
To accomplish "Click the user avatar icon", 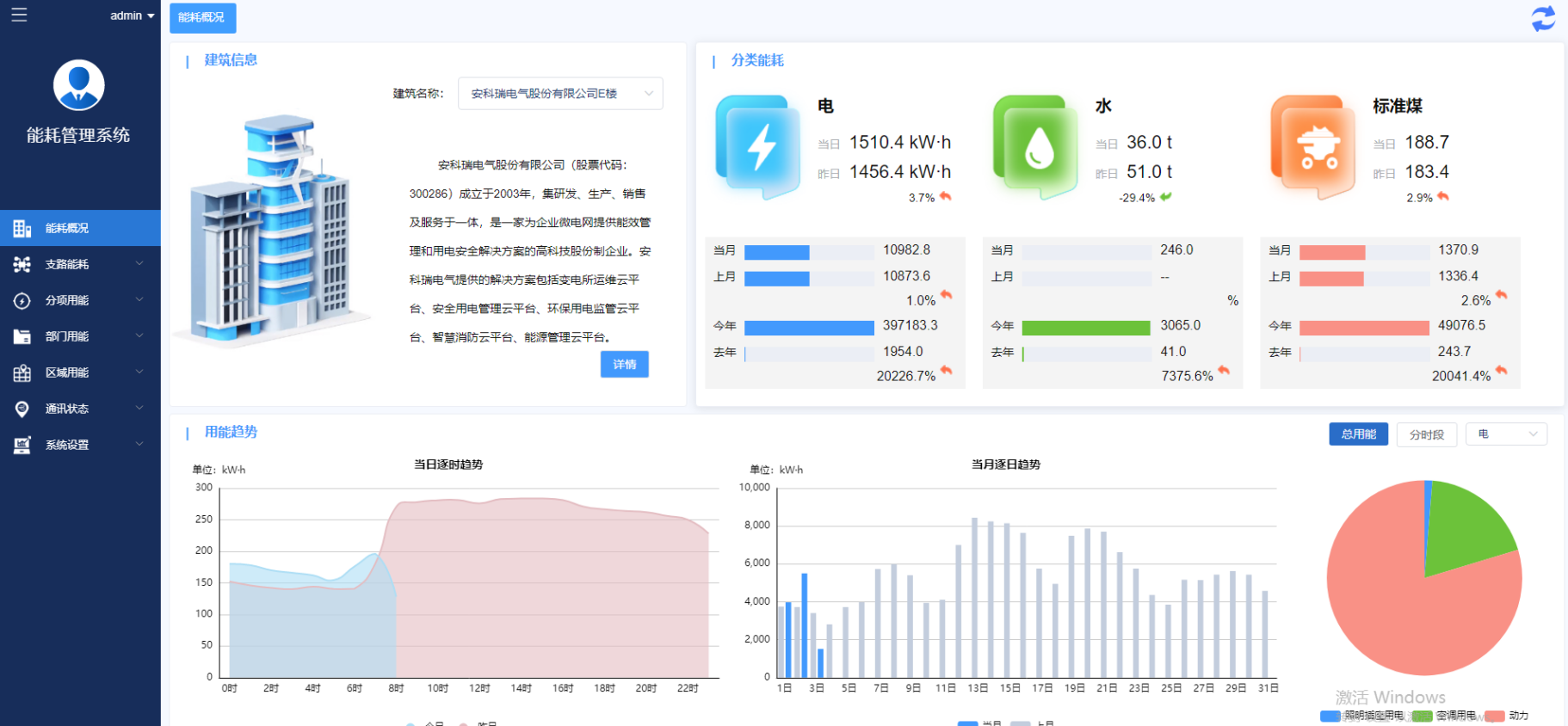I will tap(79, 85).
